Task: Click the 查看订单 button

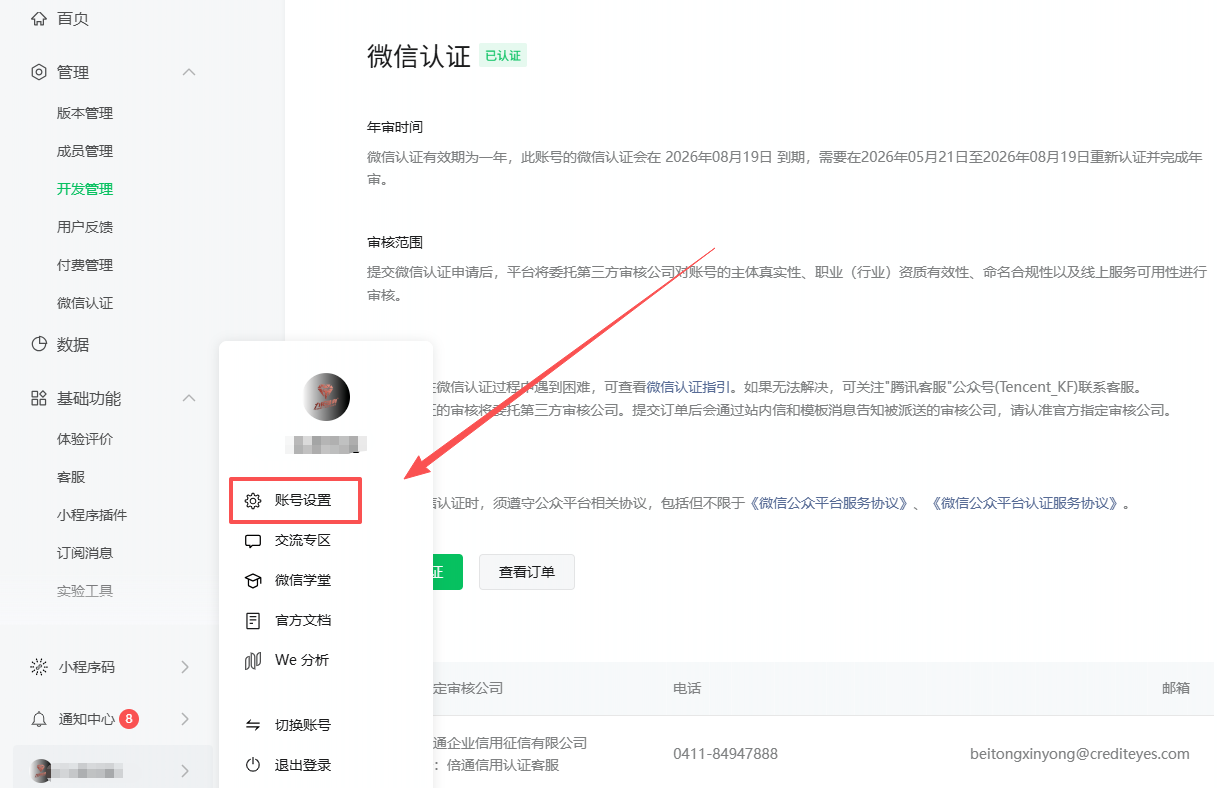Action: click(527, 571)
